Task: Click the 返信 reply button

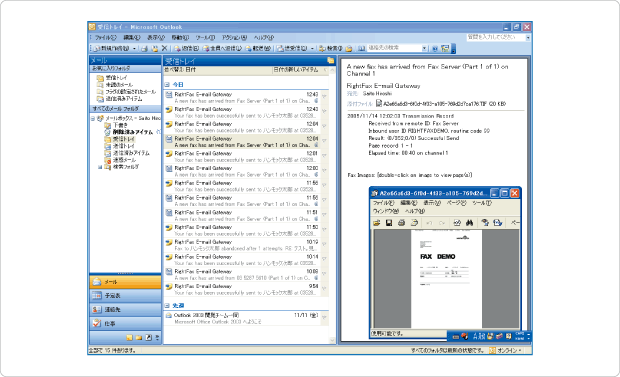Action: click(186, 48)
